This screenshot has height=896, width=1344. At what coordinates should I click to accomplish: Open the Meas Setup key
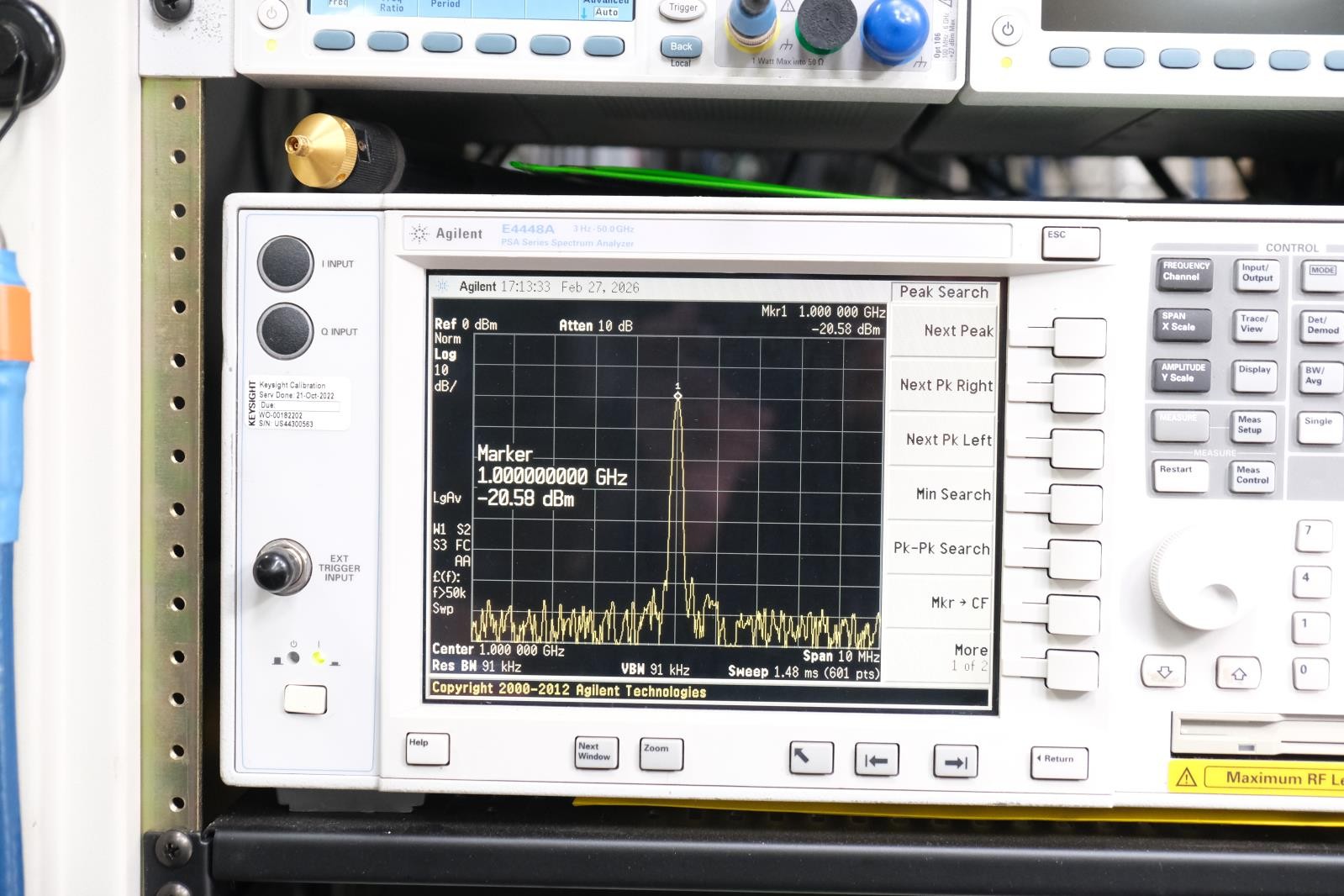[1252, 426]
